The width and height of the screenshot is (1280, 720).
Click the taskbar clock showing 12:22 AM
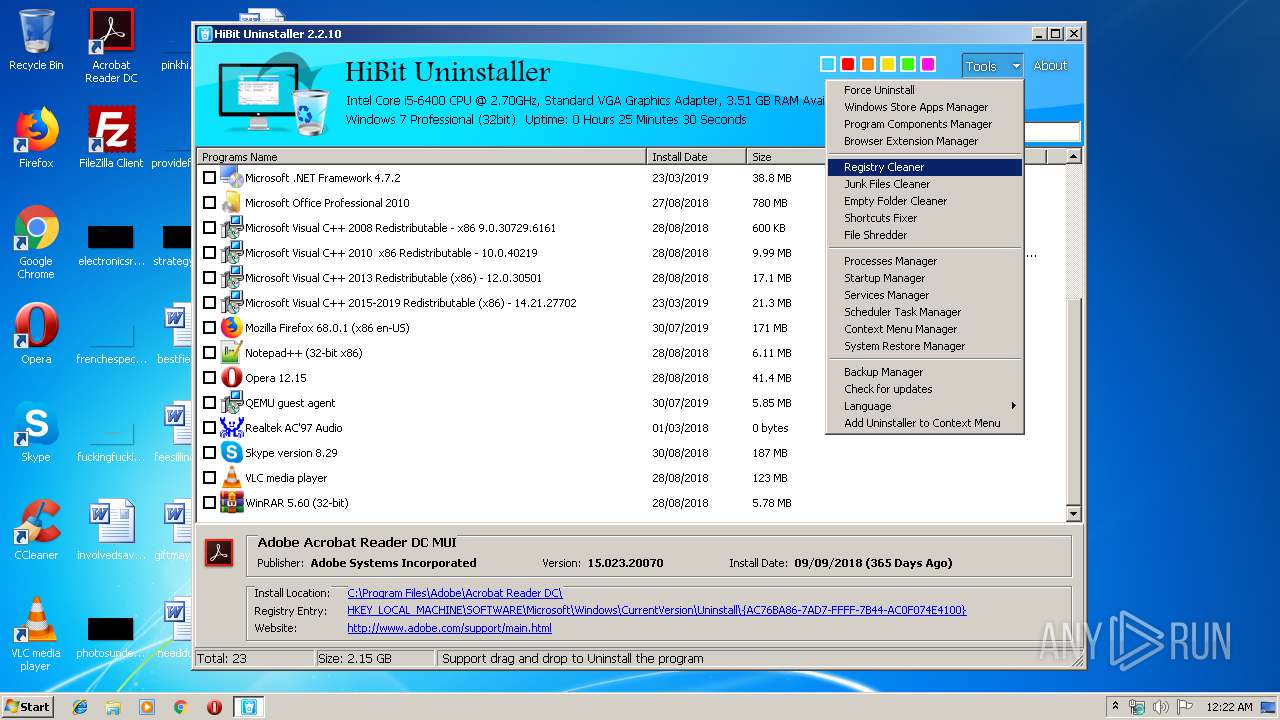(x=1229, y=707)
